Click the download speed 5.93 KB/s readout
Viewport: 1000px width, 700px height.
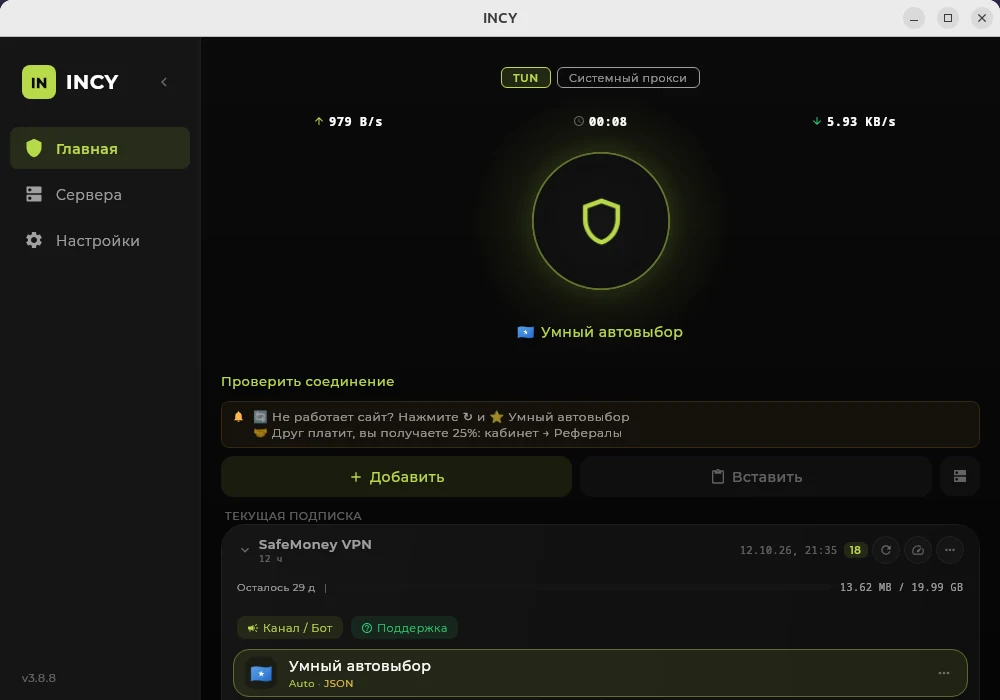[x=854, y=121]
